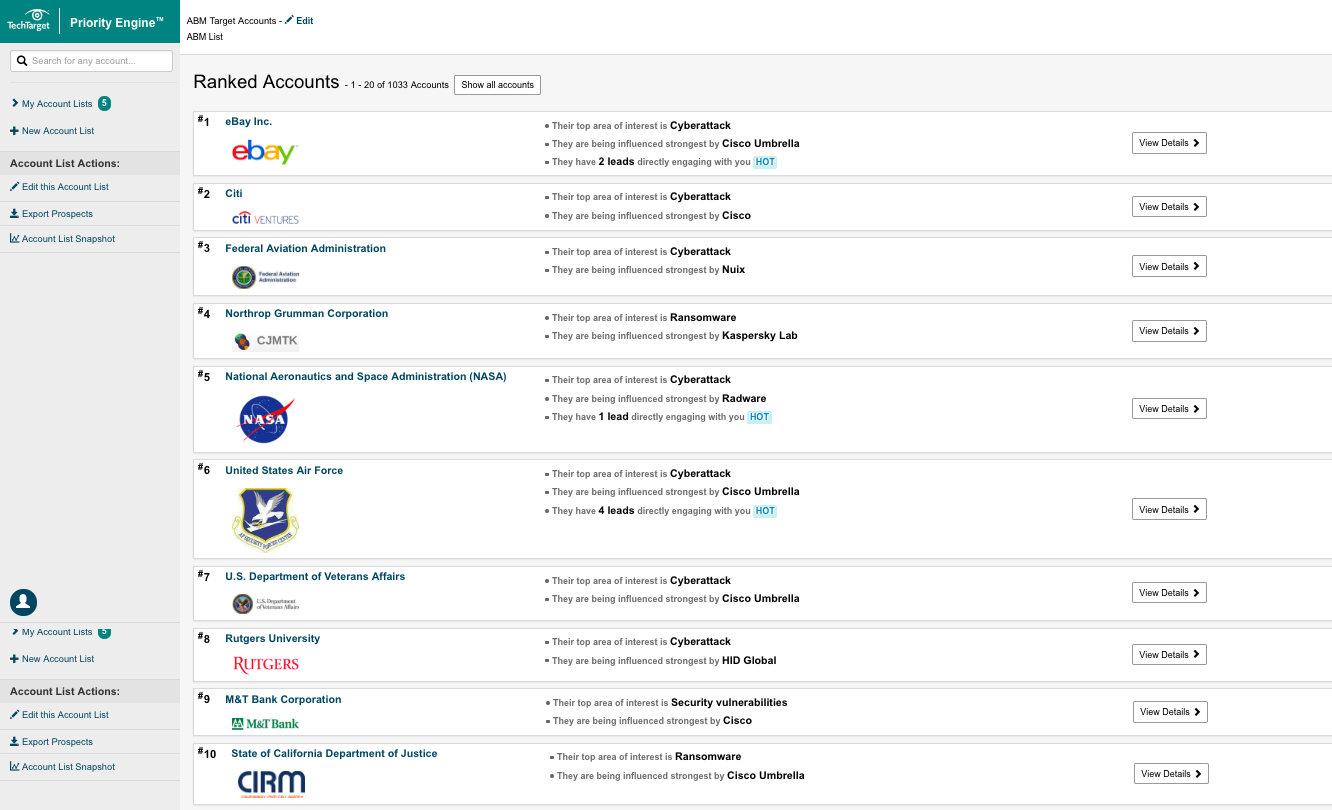The width and height of the screenshot is (1332, 810).
Task: Click Account List Snapshot beneath the user avatar
Action: pyautogui.click(x=62, y=767)
